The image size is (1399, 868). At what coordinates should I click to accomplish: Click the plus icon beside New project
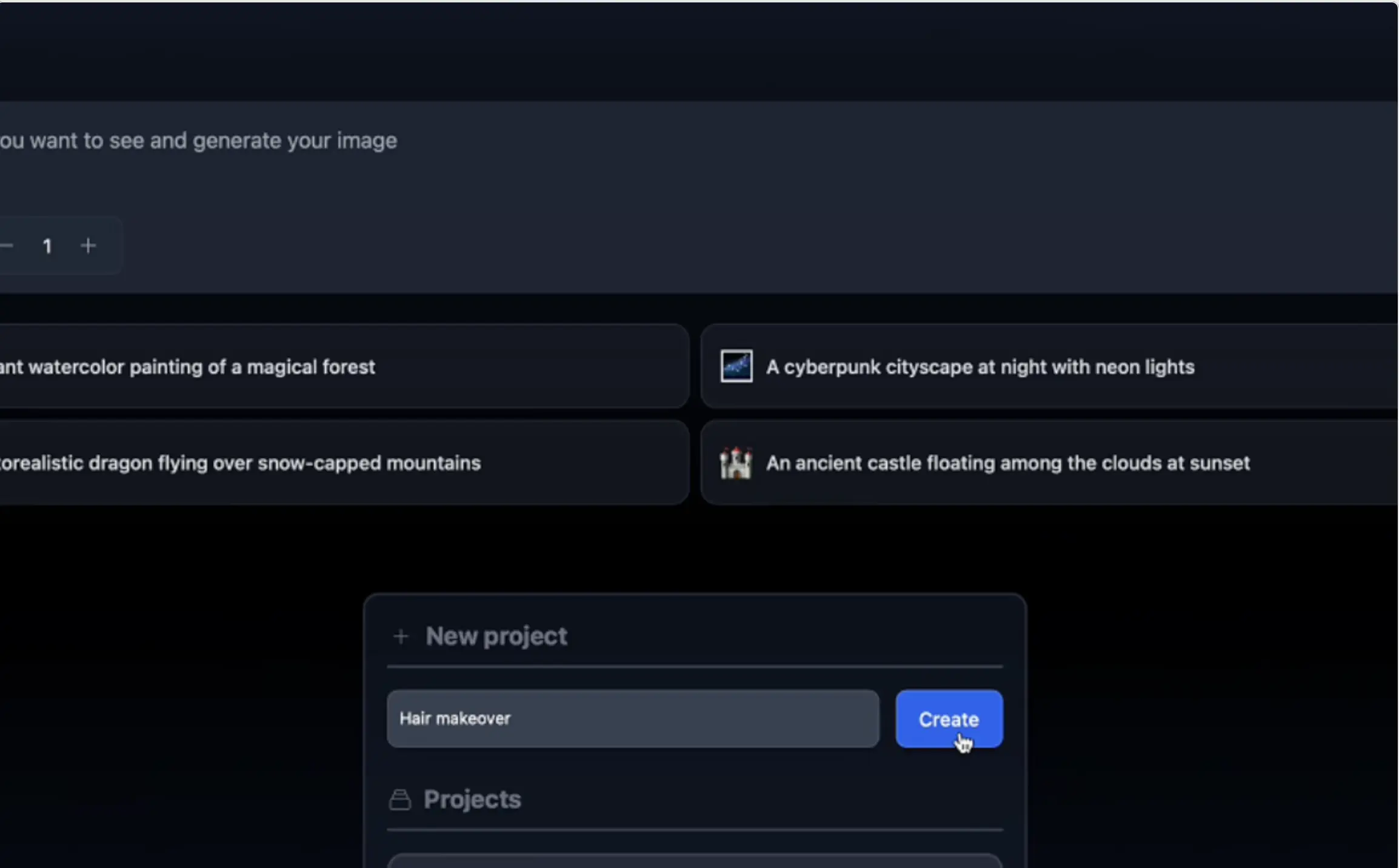pos(401,636)
